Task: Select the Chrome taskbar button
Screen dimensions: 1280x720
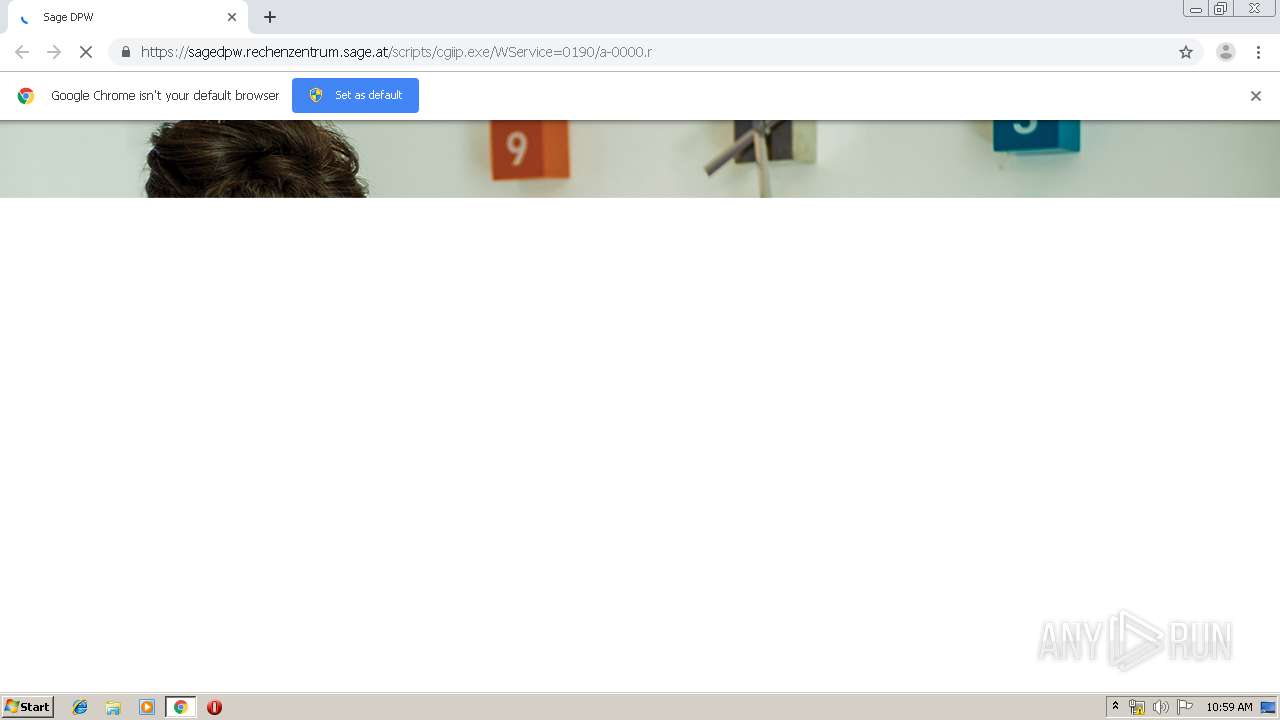Action: (180, 707)
